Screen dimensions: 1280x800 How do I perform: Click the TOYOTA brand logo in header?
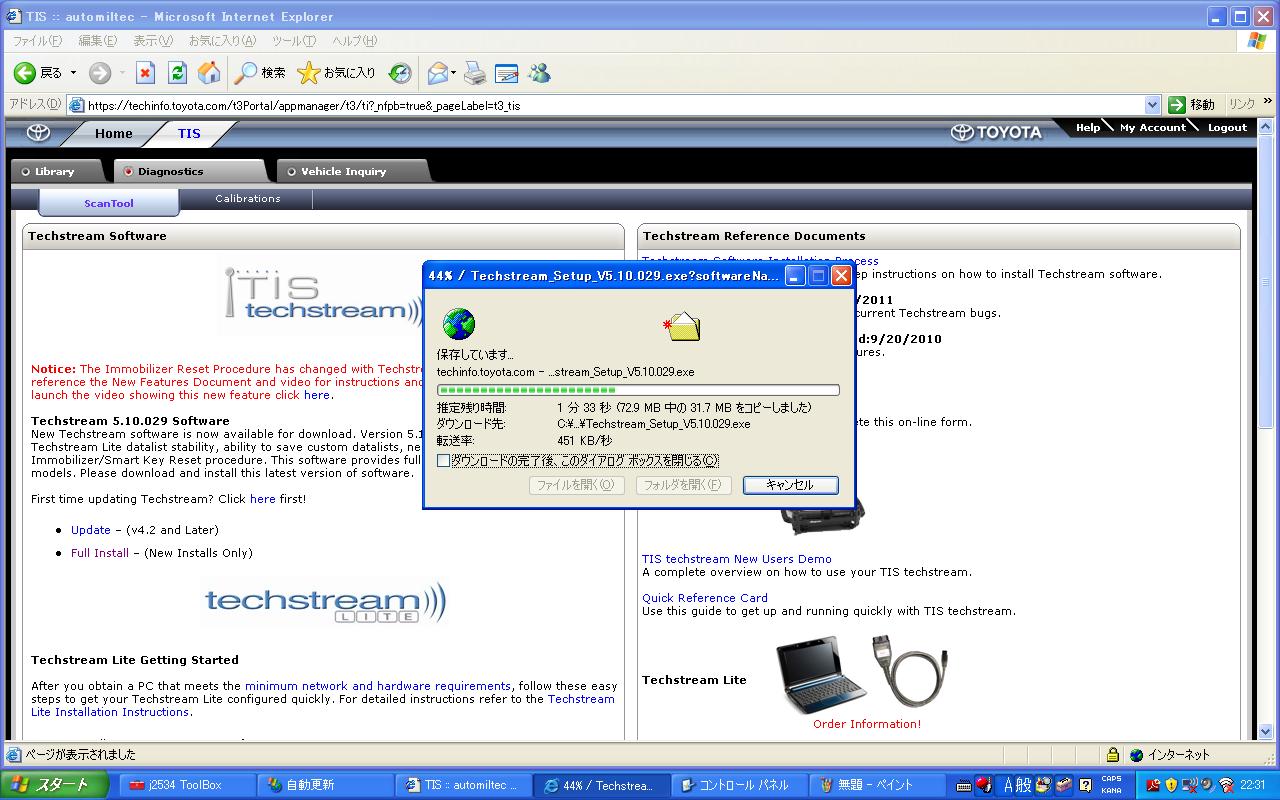[x=996, y=132]
